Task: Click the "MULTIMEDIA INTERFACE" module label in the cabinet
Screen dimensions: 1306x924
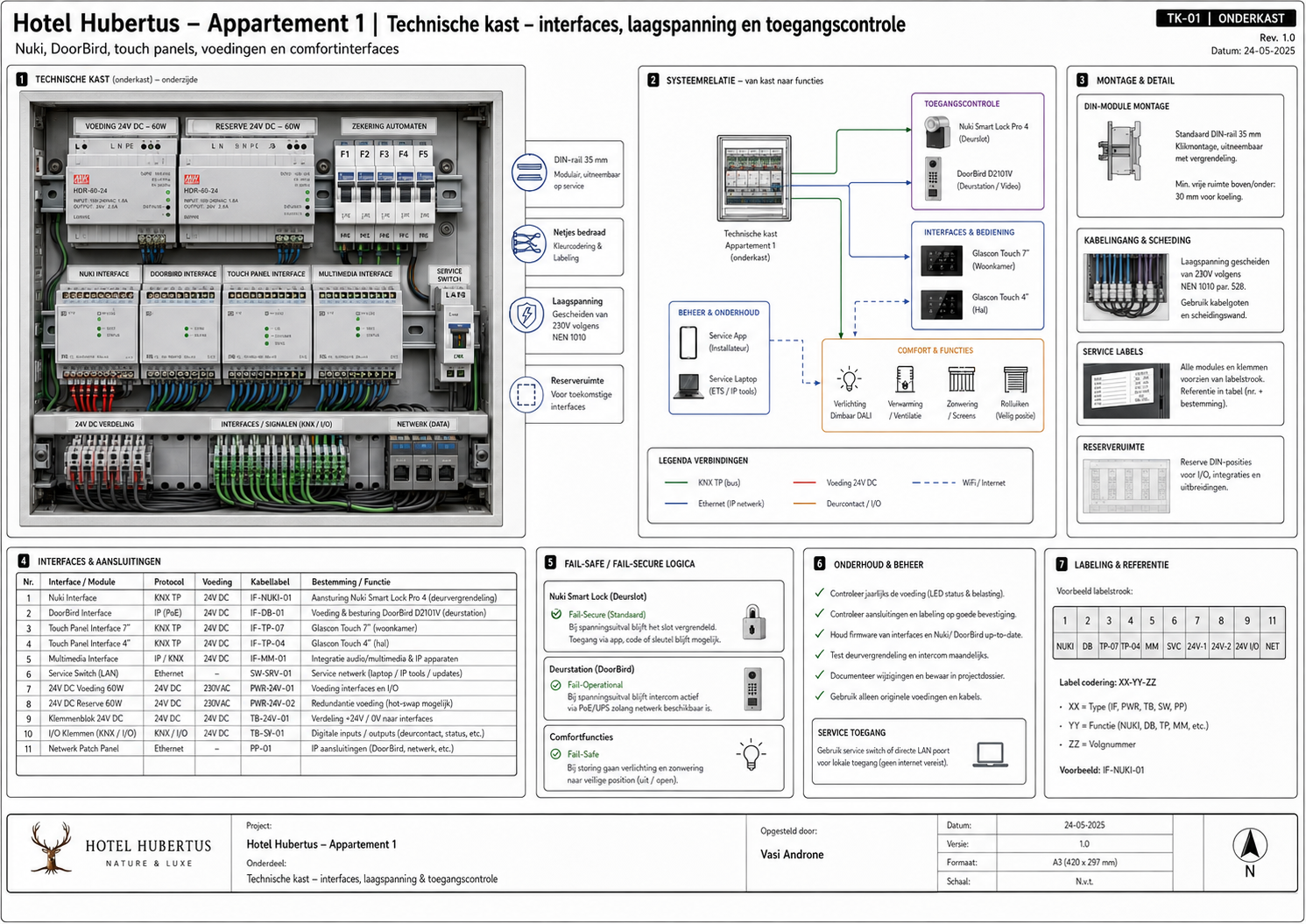Action: (356, 274)
